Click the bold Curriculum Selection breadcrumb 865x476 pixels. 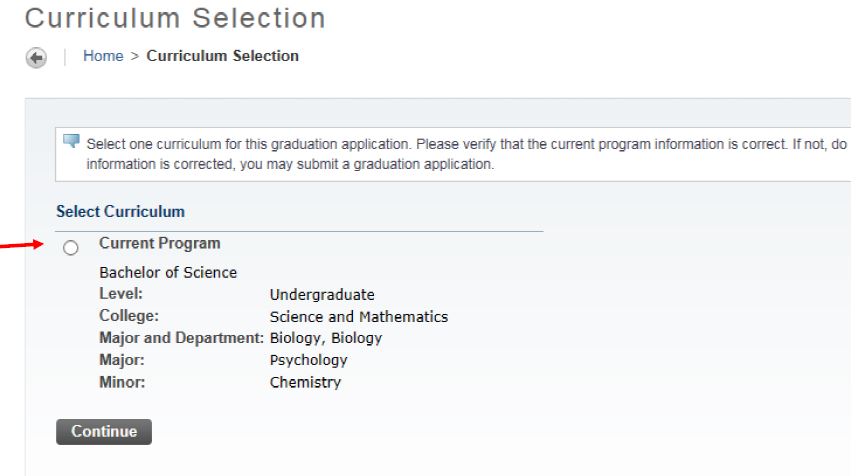[222, 56]
